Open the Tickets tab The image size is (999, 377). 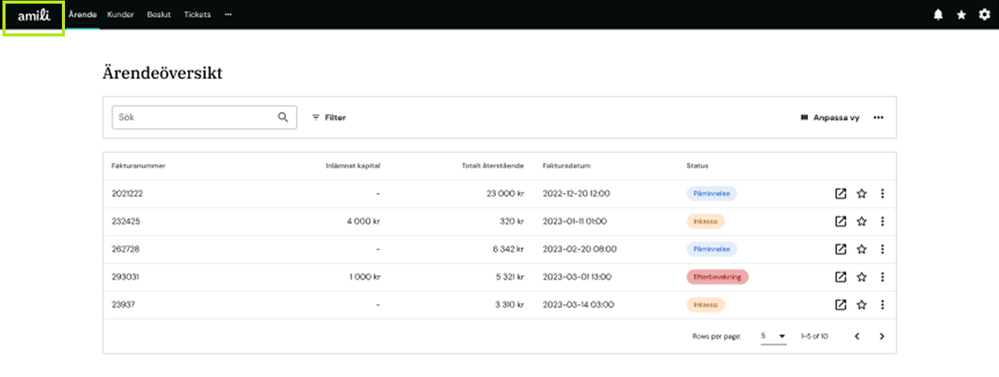197,15
